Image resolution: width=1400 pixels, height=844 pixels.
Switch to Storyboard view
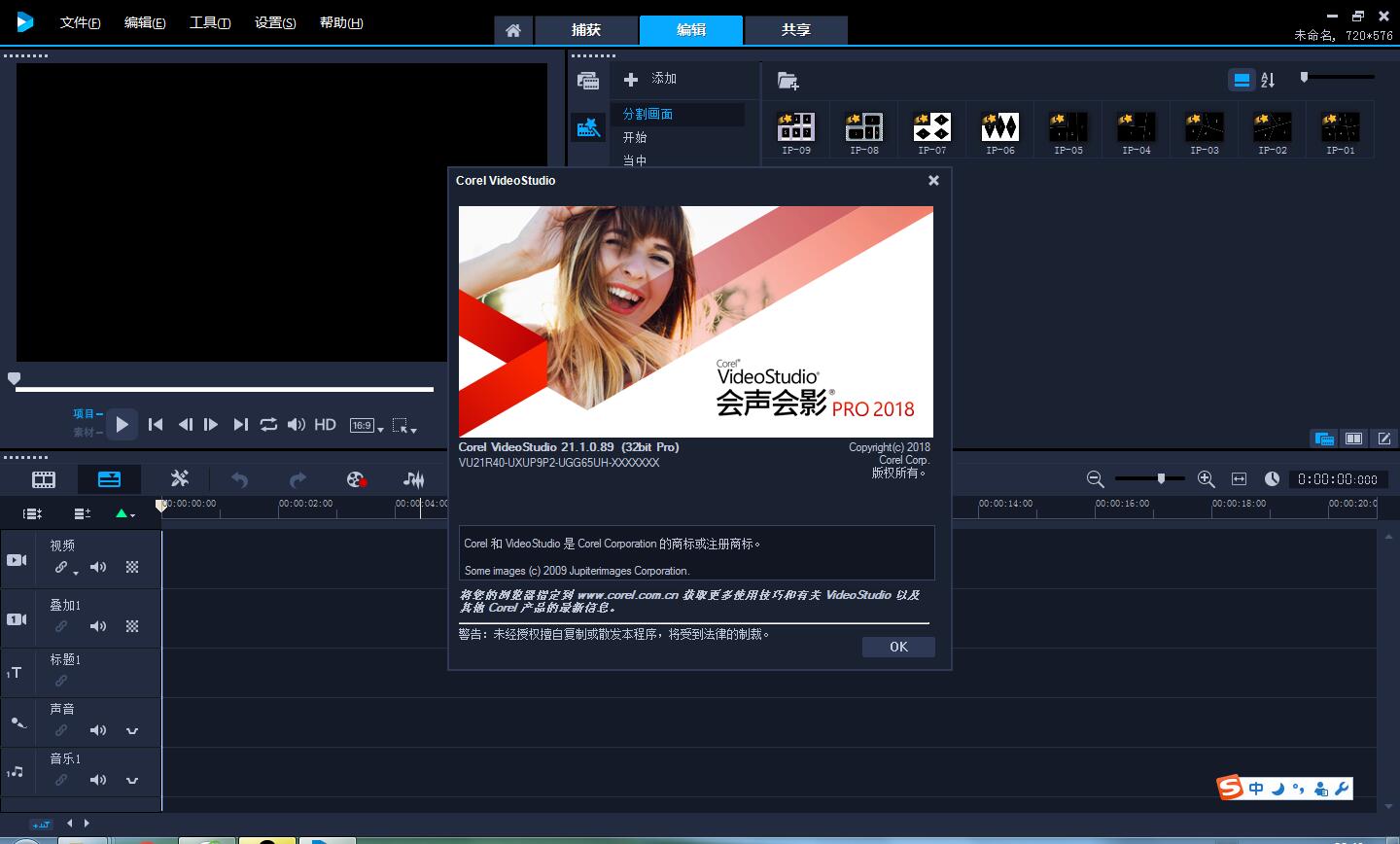(x=44, y=479)
